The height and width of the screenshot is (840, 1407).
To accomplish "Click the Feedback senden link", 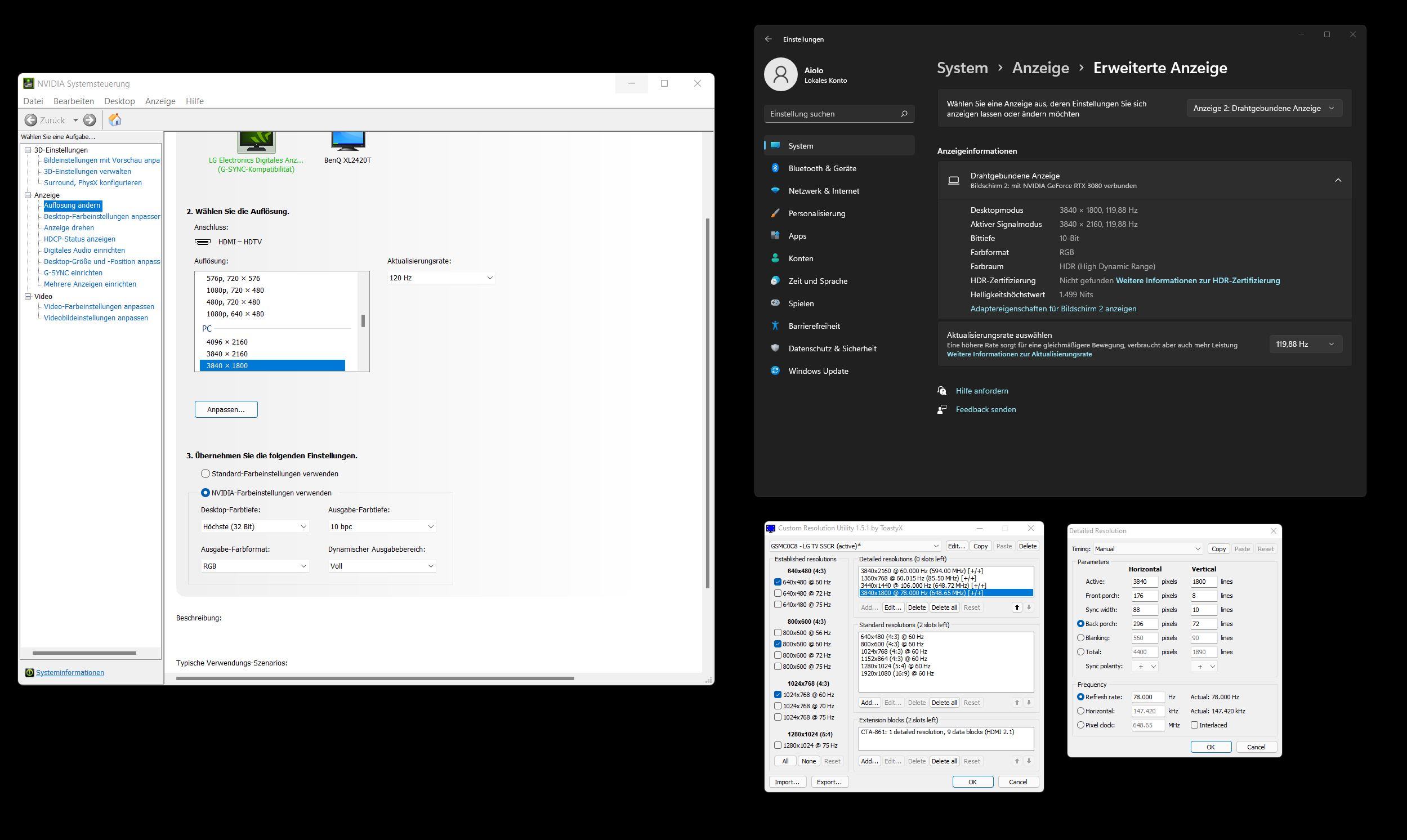I will pos(985,409).
